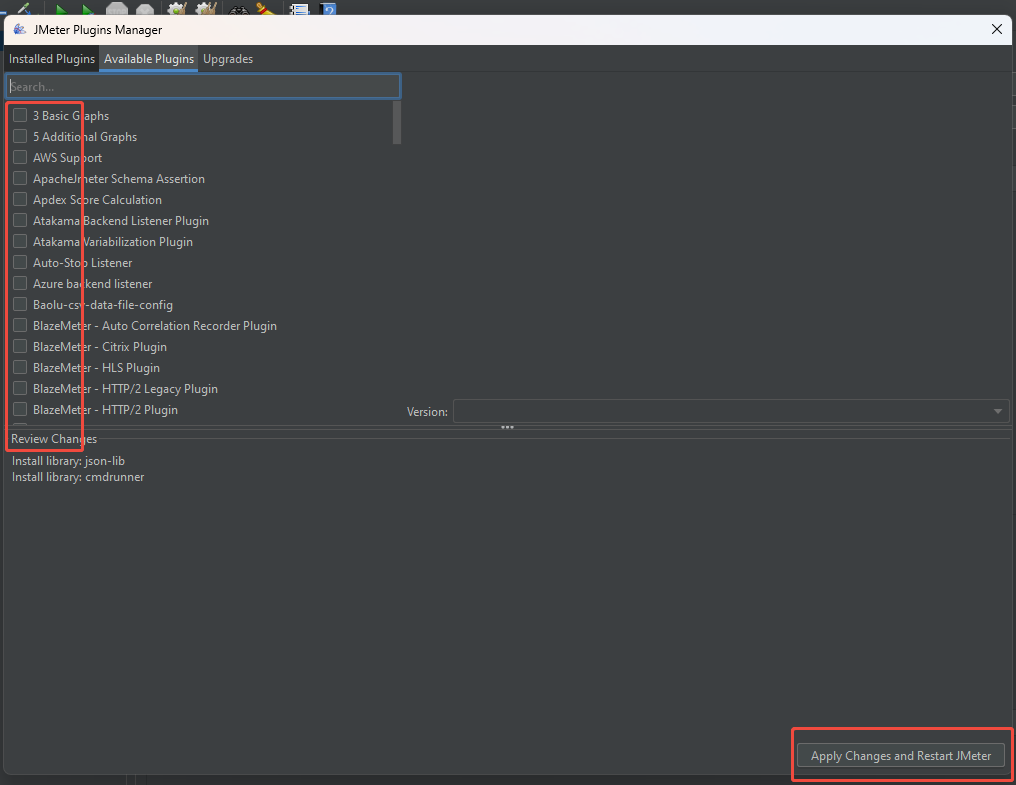
Task: Open the Upgrades tab
Action: [x=228, y=59]
